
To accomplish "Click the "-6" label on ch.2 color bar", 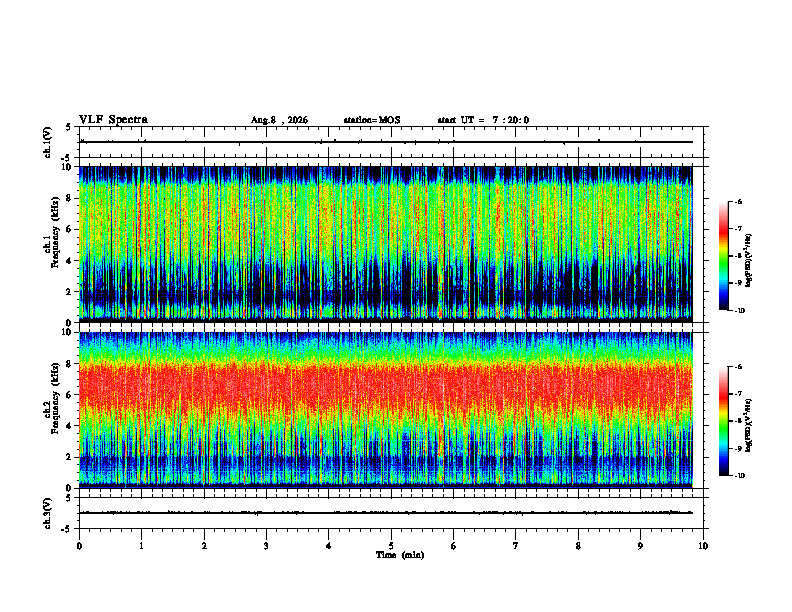I will click(x=738, y=367).
